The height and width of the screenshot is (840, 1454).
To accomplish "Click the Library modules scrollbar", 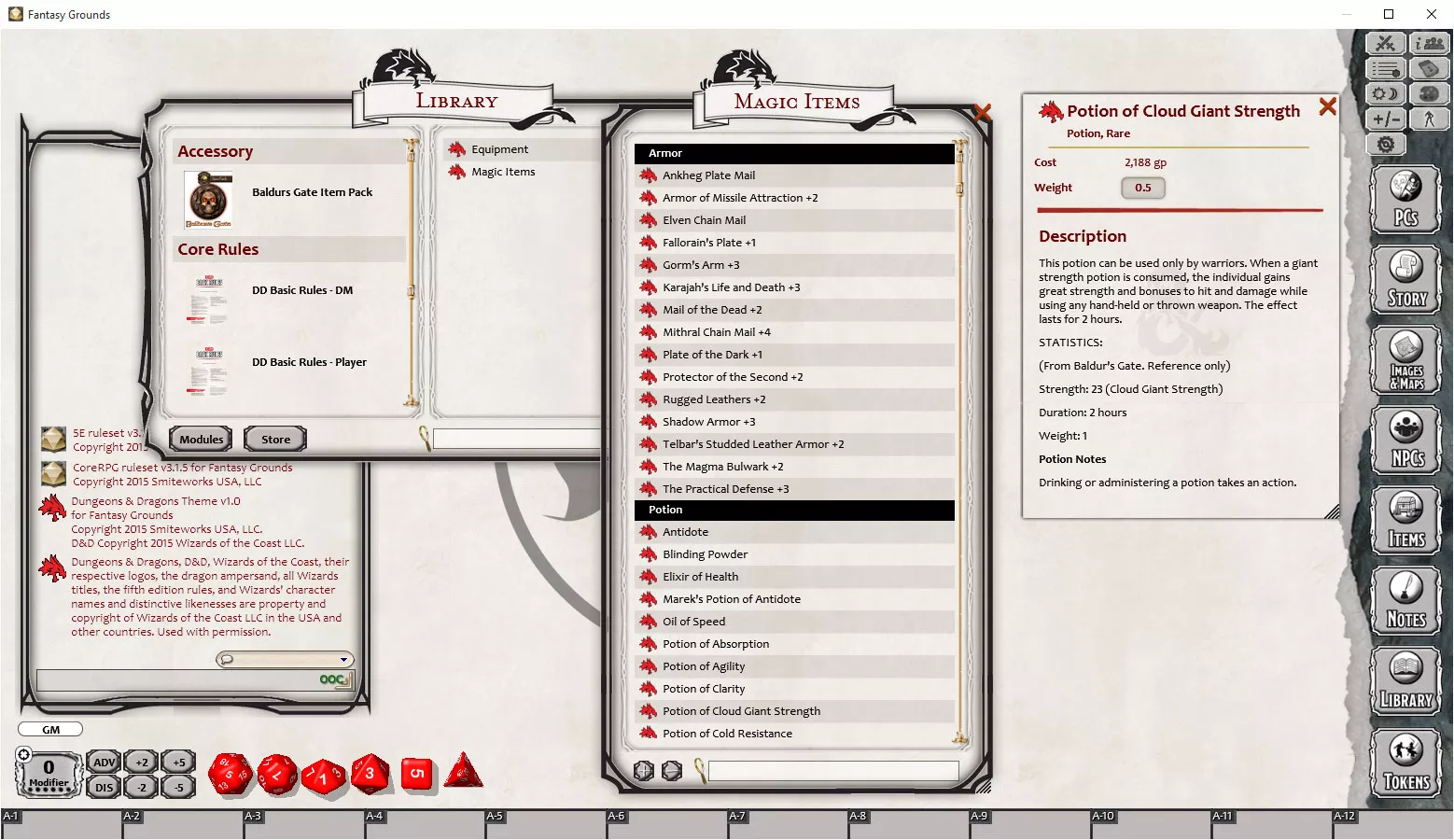I will tap(411, 273).
